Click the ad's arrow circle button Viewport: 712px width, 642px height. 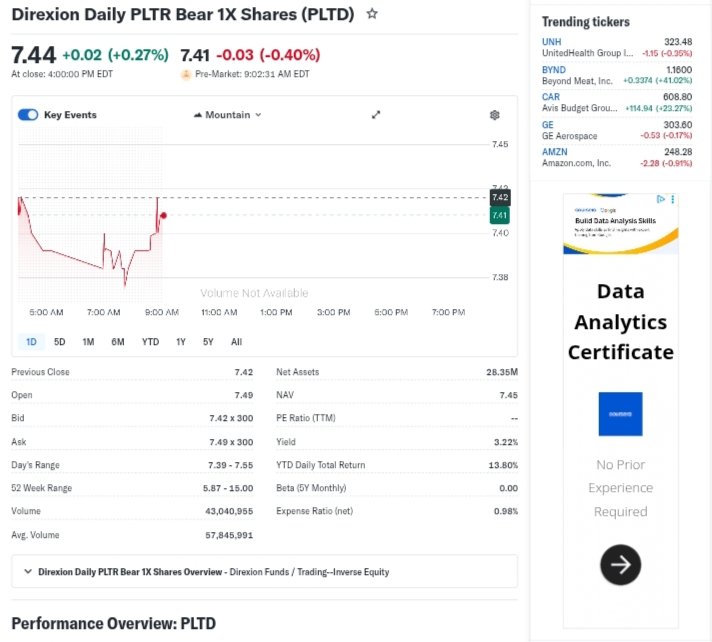pos(620,566)
